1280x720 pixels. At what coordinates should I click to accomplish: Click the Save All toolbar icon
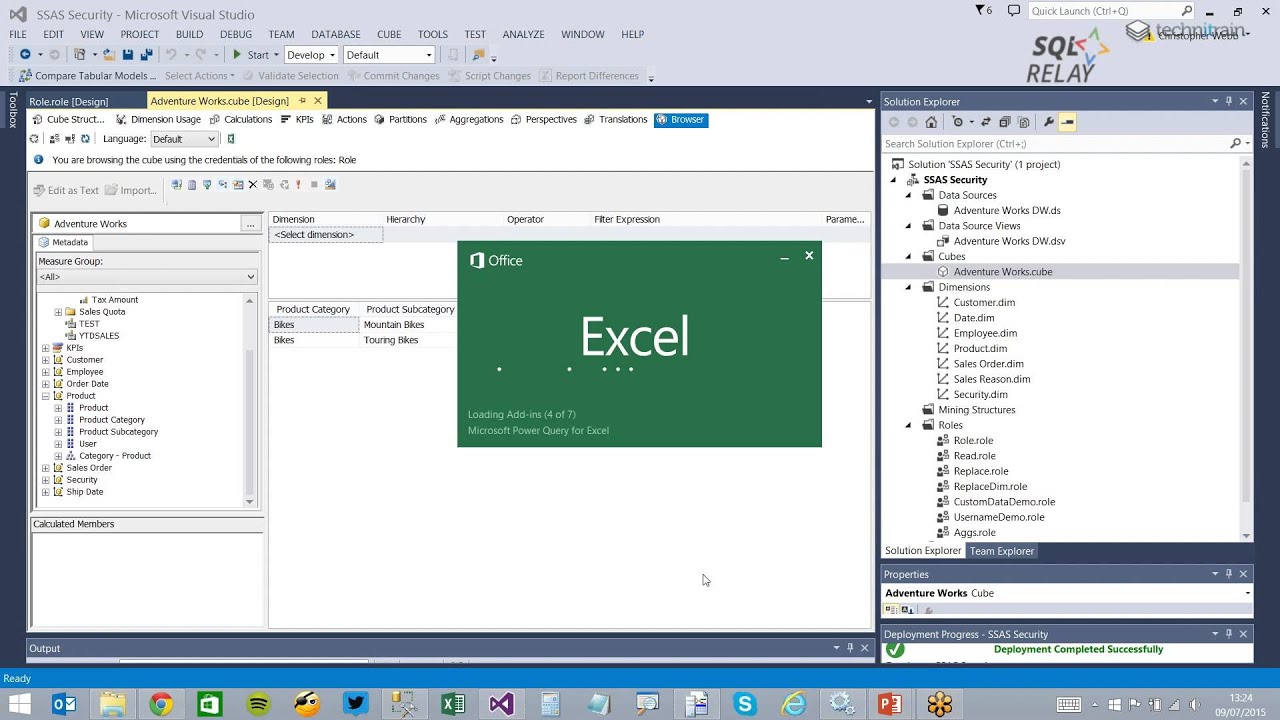[x=146, y=55]
